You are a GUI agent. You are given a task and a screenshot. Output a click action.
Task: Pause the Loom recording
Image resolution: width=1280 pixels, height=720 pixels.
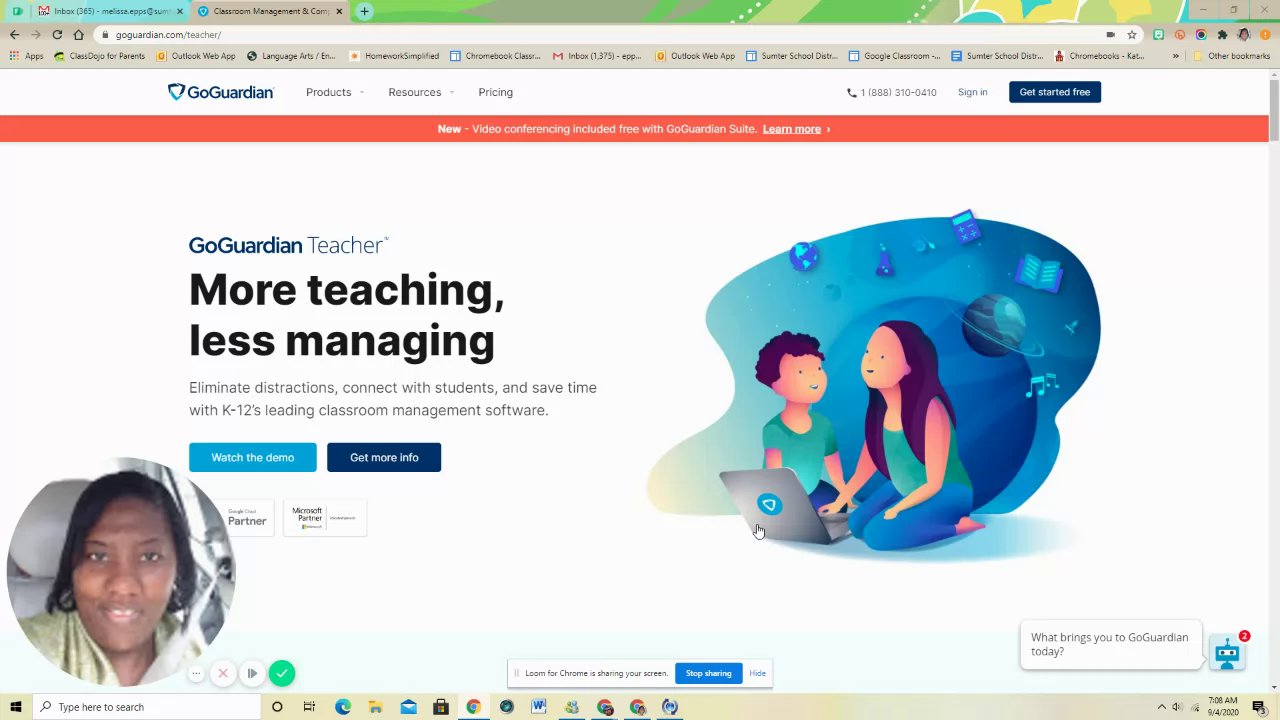pos(252,673)
